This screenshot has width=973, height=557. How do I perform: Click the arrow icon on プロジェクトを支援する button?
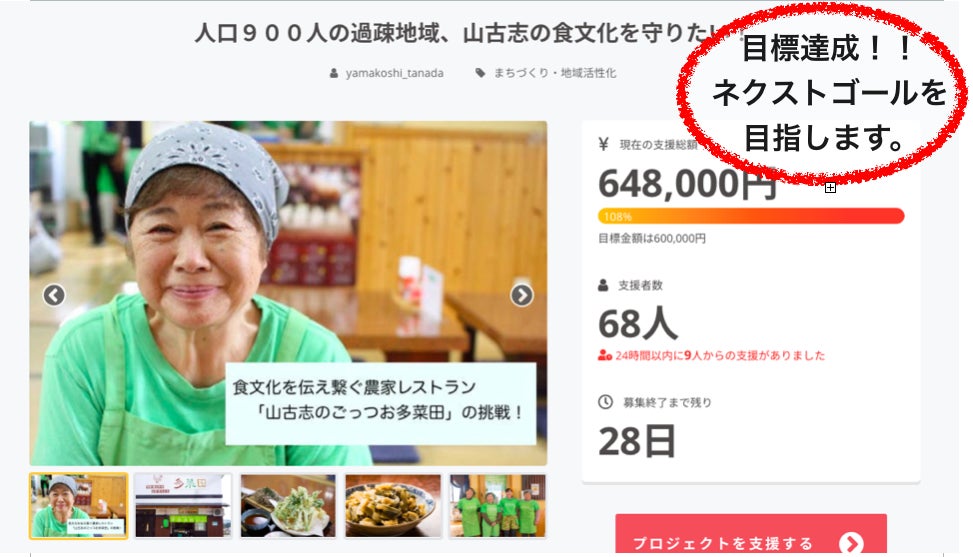click(851, 543)
